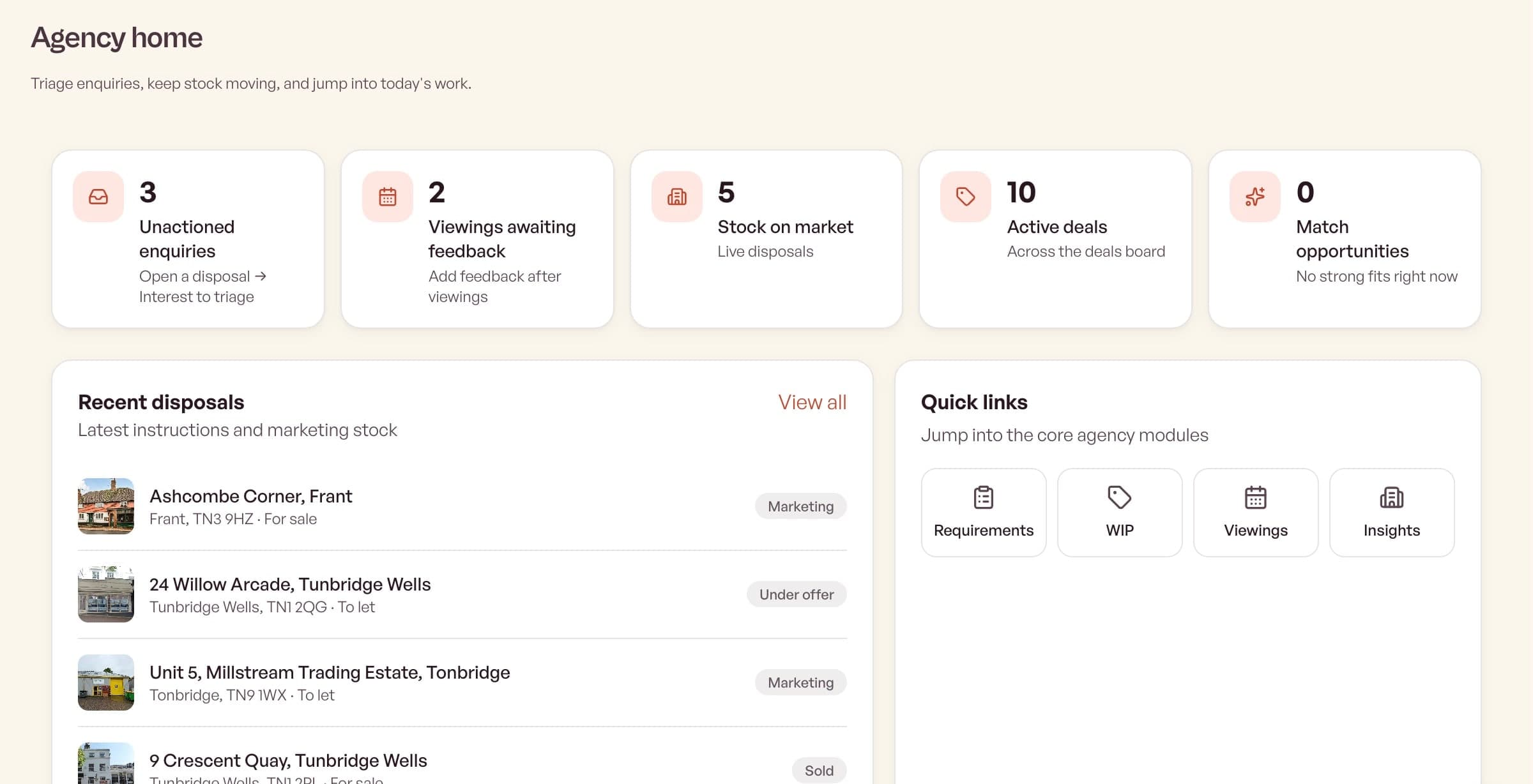1533x784 pixels.
Task: Click 'No strong fits right now' text
Action: [x=1377, y=276]
